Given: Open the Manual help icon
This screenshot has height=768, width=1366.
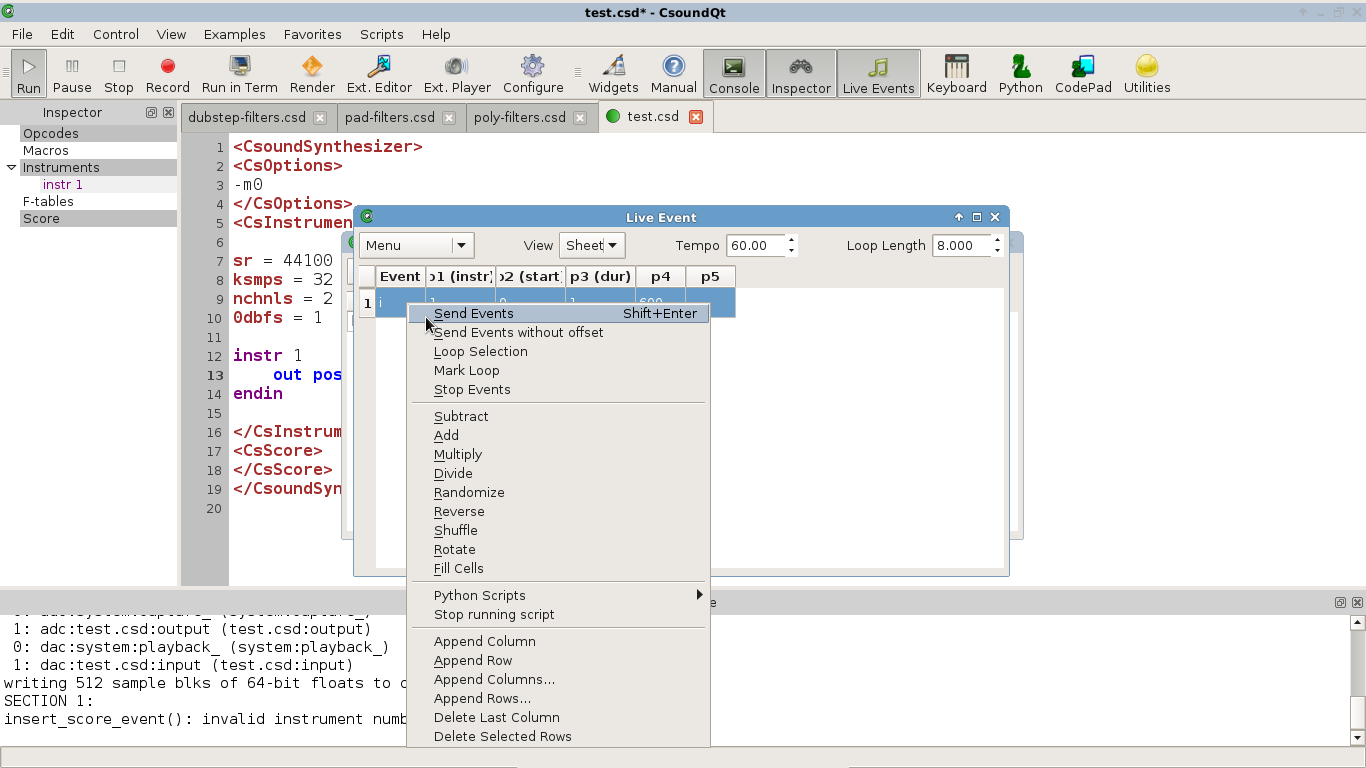Looking at the screenshot, I should 674,73.
